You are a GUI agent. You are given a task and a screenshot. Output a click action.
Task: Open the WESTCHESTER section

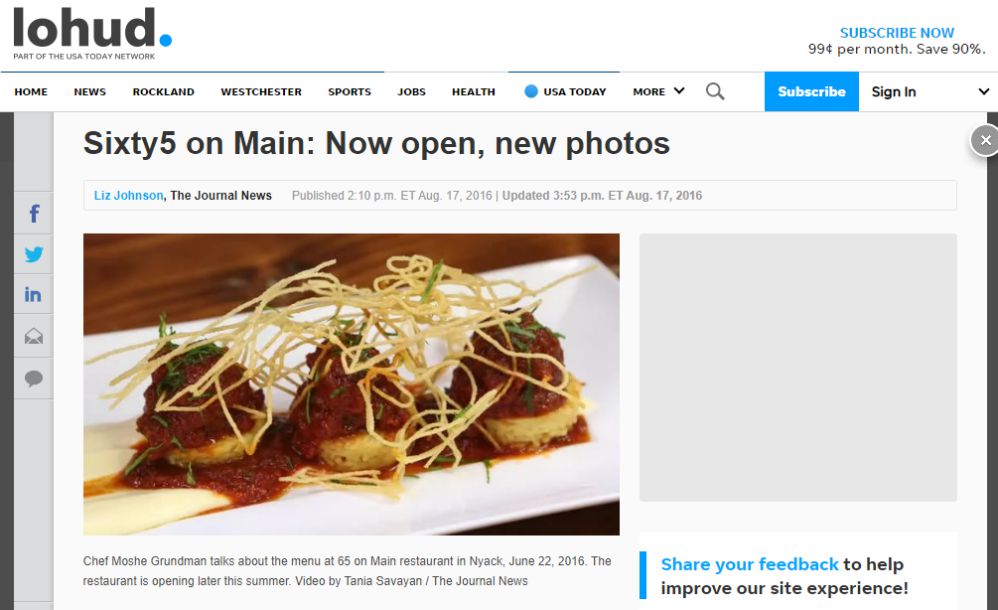click(261, 92)
